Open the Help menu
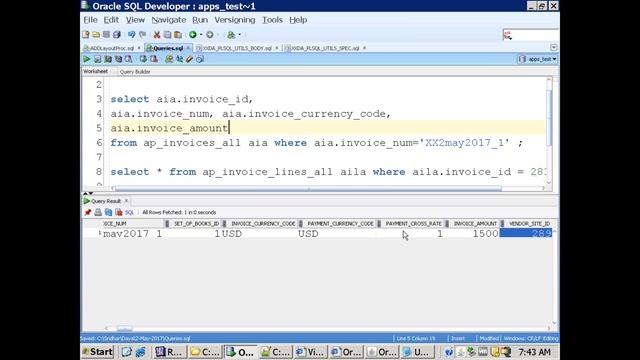640x360 pixels. [x=298, y=20]
